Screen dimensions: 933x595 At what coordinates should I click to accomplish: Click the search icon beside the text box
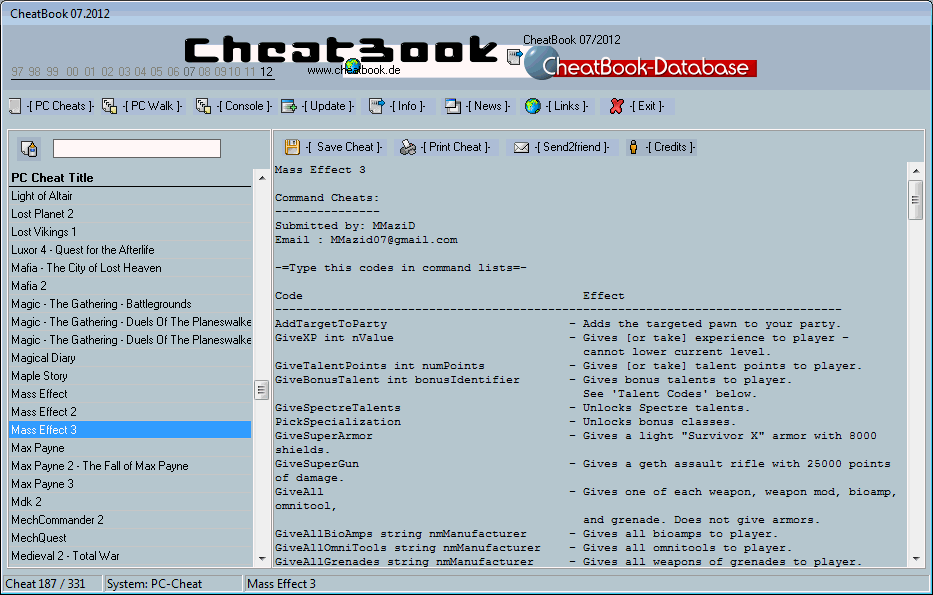30,149
